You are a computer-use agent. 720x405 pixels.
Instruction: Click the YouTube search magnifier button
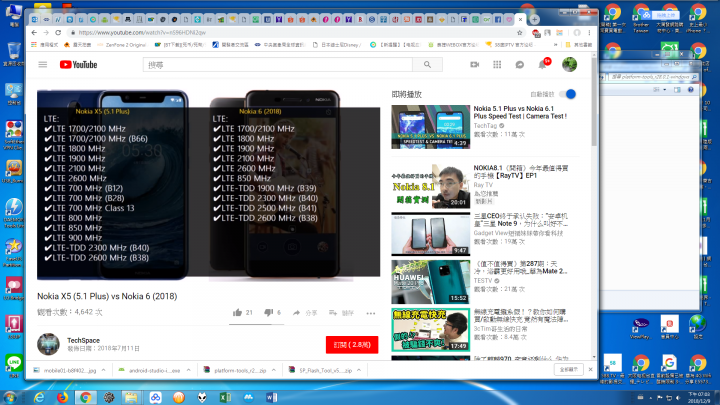click(428, 65)
